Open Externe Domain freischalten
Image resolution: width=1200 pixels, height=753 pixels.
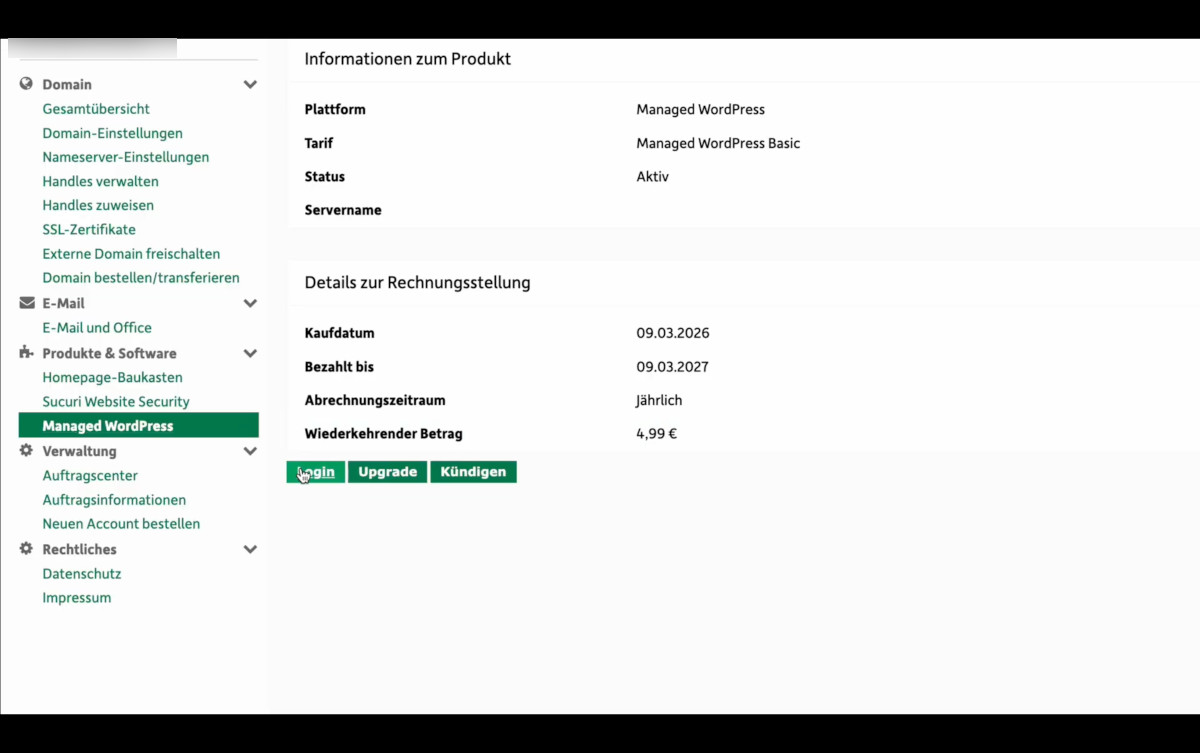tap(131, 254)
